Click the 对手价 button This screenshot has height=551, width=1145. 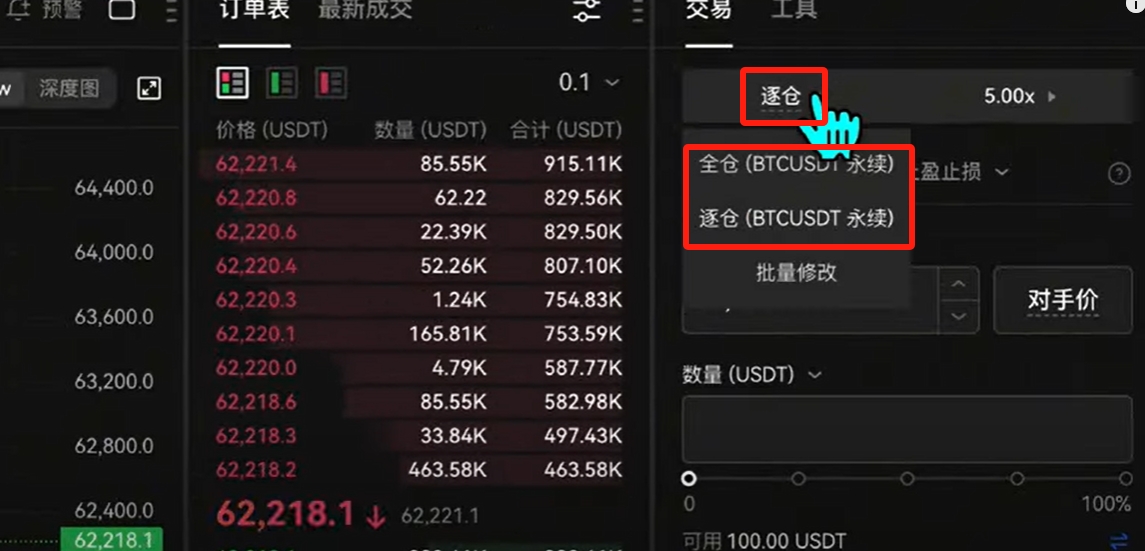[x=1062, y=300]
